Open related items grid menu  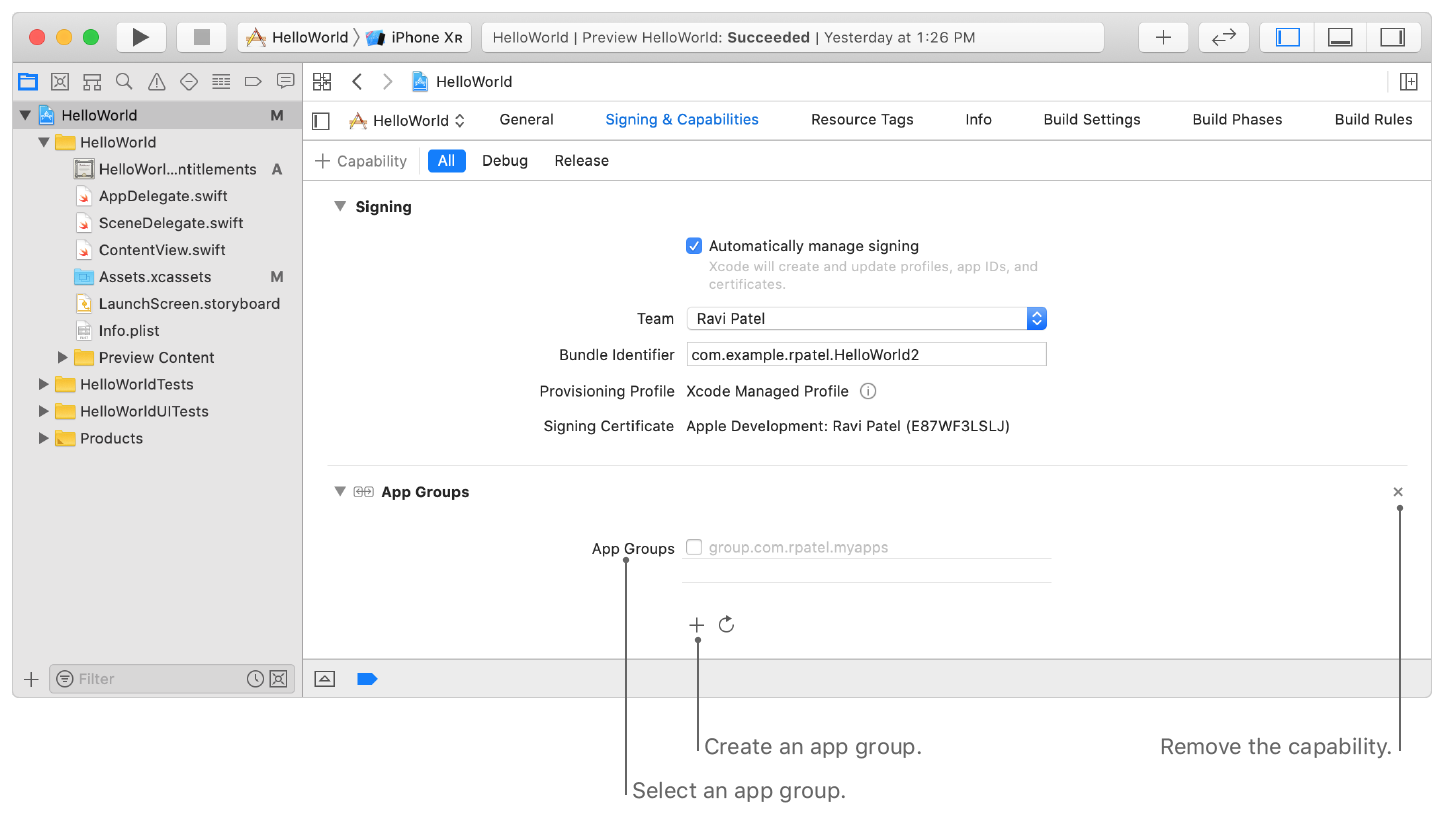pos(322,82)
